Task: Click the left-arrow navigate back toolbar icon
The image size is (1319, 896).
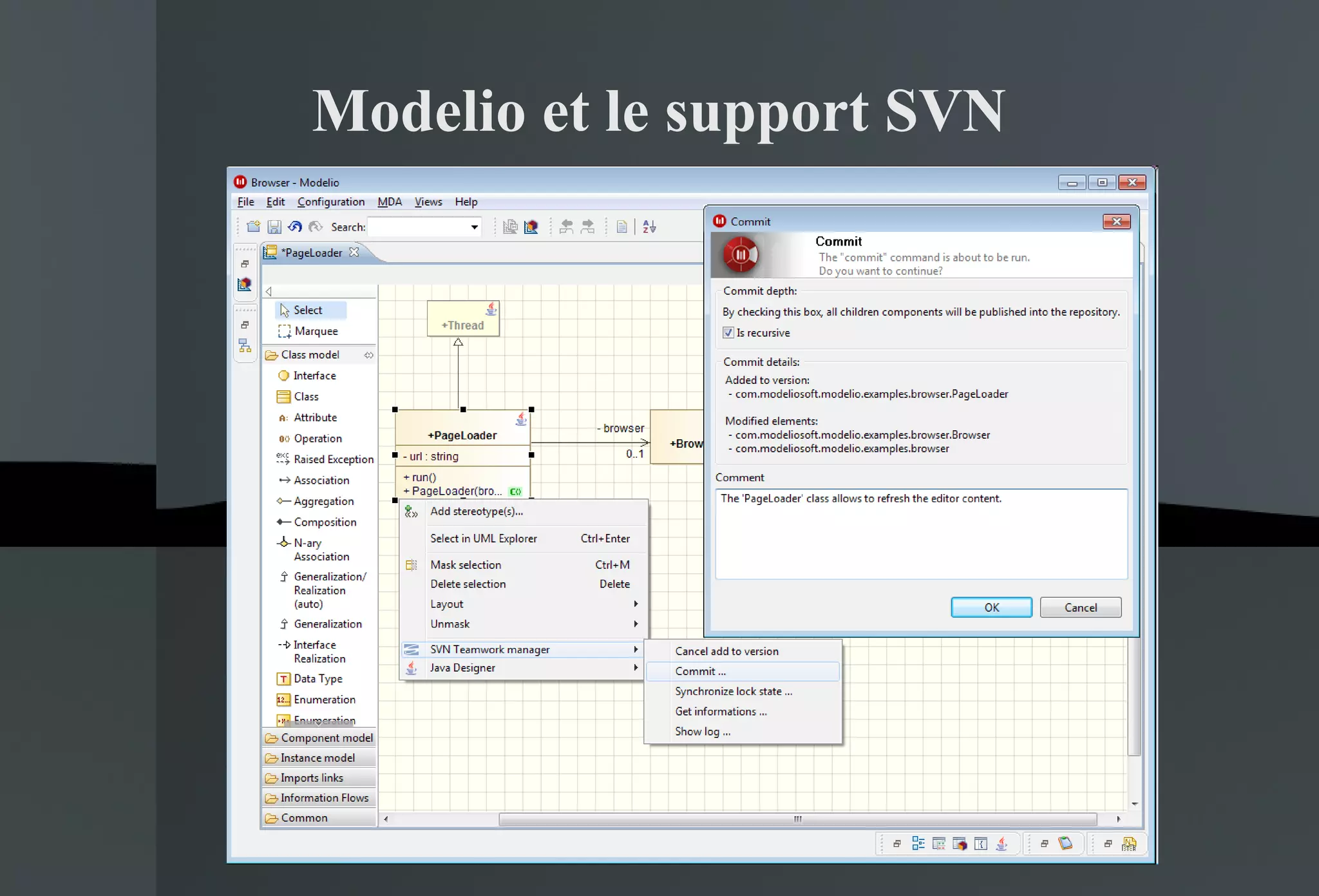Action: tap(567, 227)
